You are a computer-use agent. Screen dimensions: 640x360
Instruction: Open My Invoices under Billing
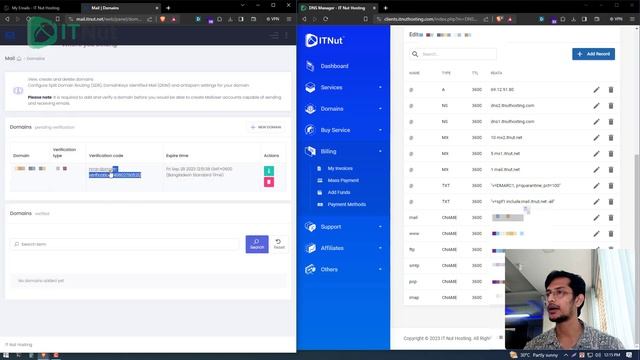pos(340,168)
